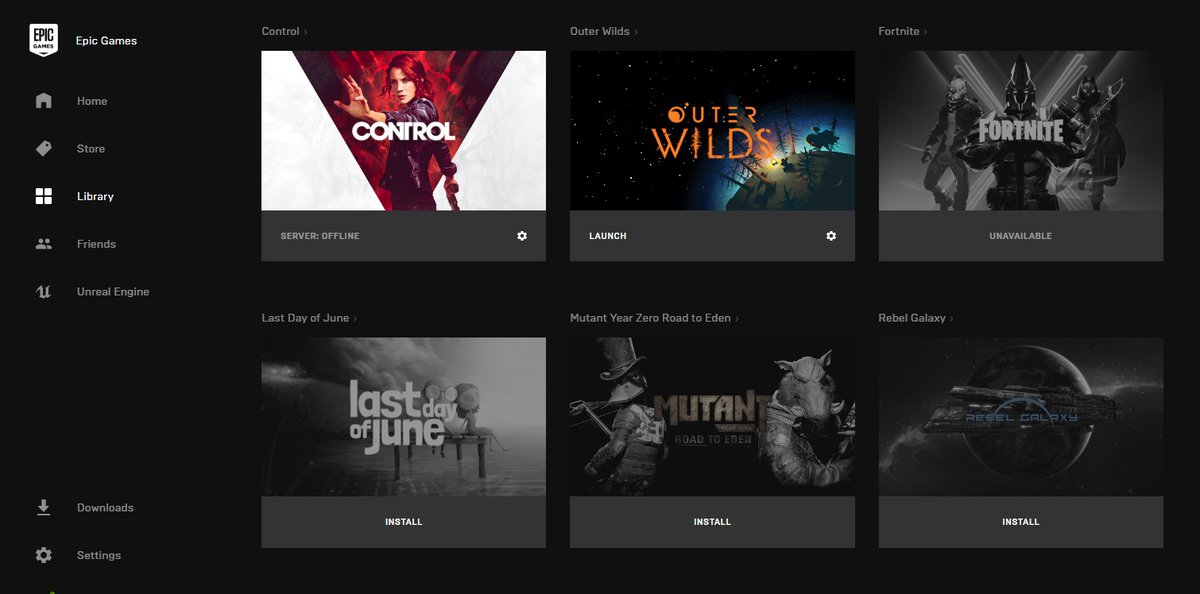
Task: Install Mutant Year Zero Road to Eden
Action: coord(712,522)
